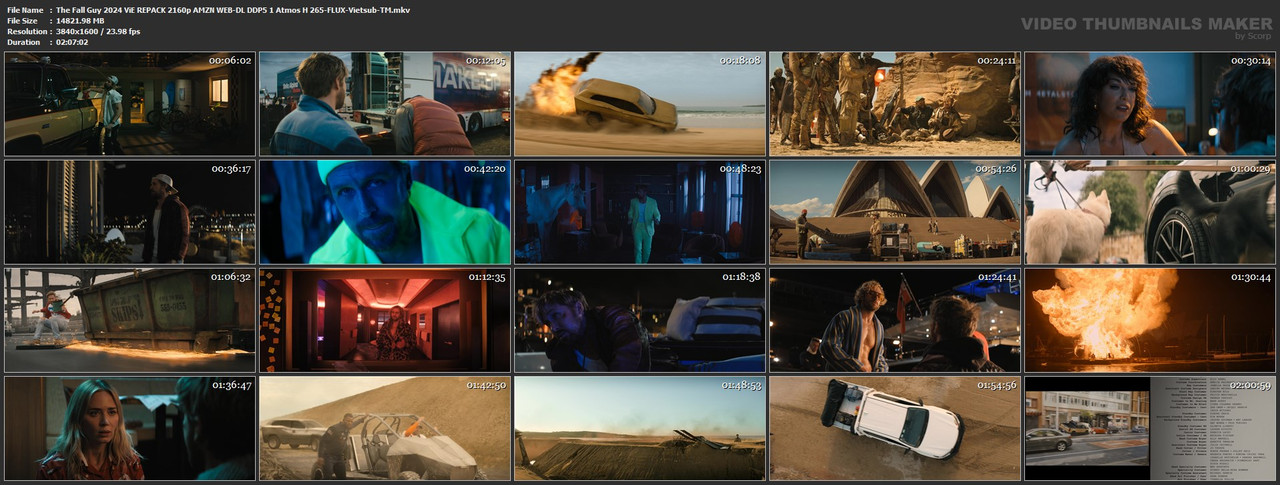
Task: Select the thumbnail at 01:48:53
Action: click(640, 428)
